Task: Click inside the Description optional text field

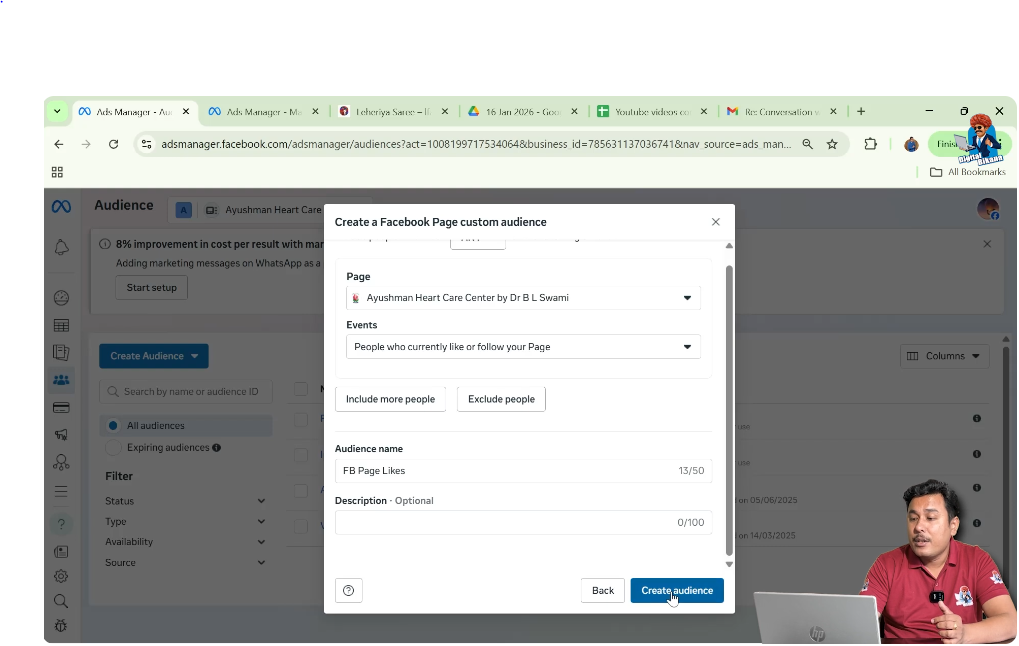Action: [x=522, y=521]
